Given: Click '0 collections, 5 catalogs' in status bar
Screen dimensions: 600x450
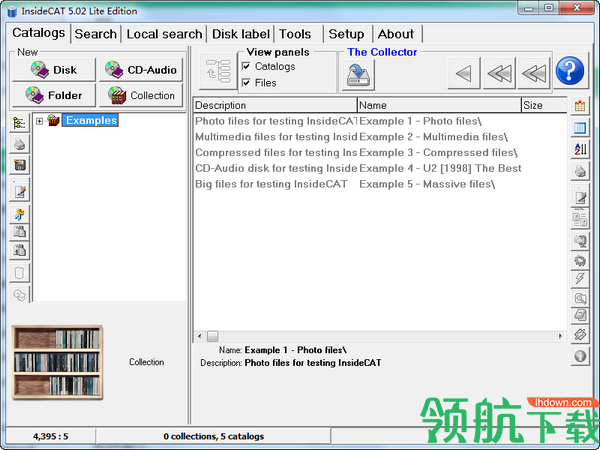Looking at the screenshot, I should pyautogui.click(x=214, y=437).
